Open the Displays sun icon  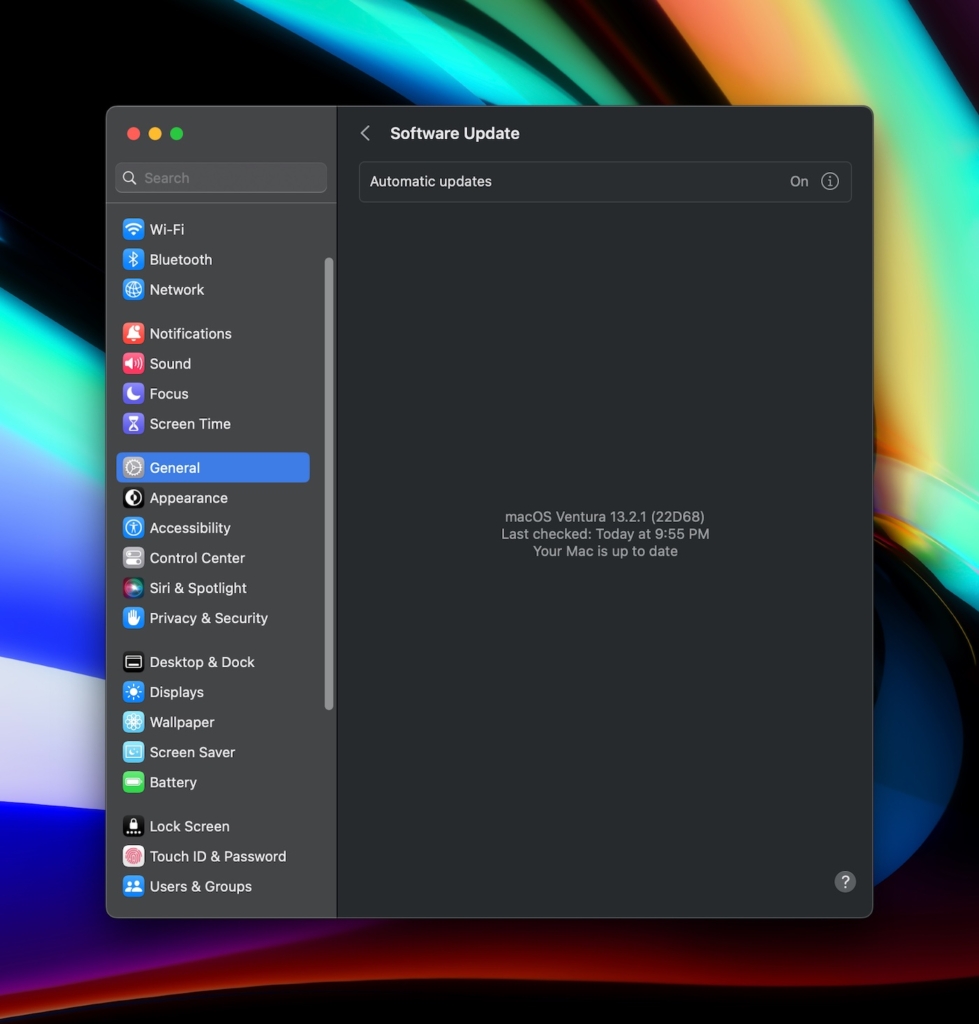pos(133,692)
